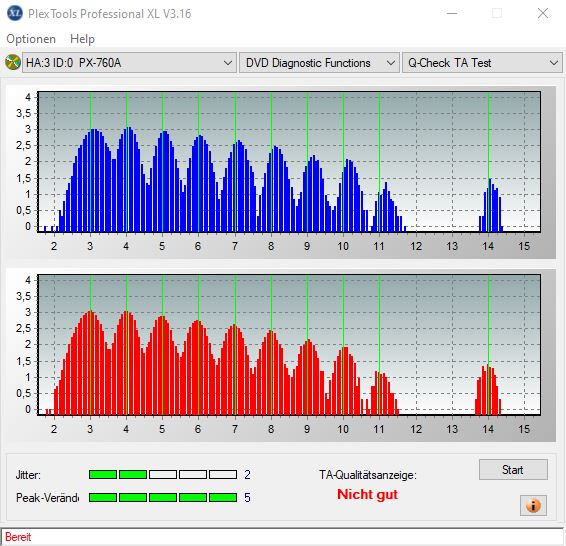Screen dimensions: 566x546
Task: Click the Peak-Veränderung level indicator bar
Action: click(163, 498)
